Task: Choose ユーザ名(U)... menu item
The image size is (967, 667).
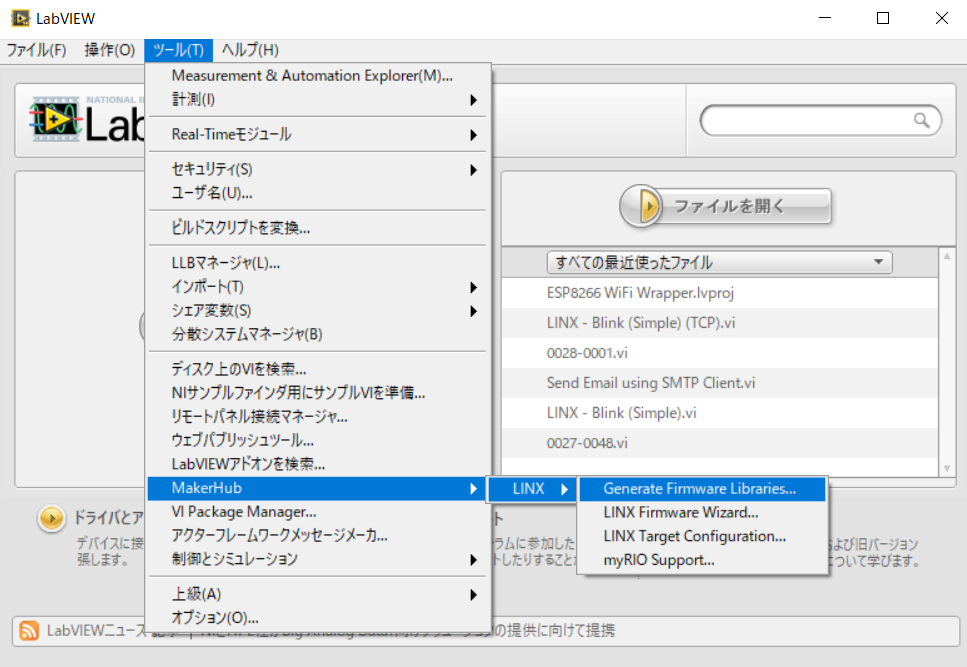Action: 318,193
